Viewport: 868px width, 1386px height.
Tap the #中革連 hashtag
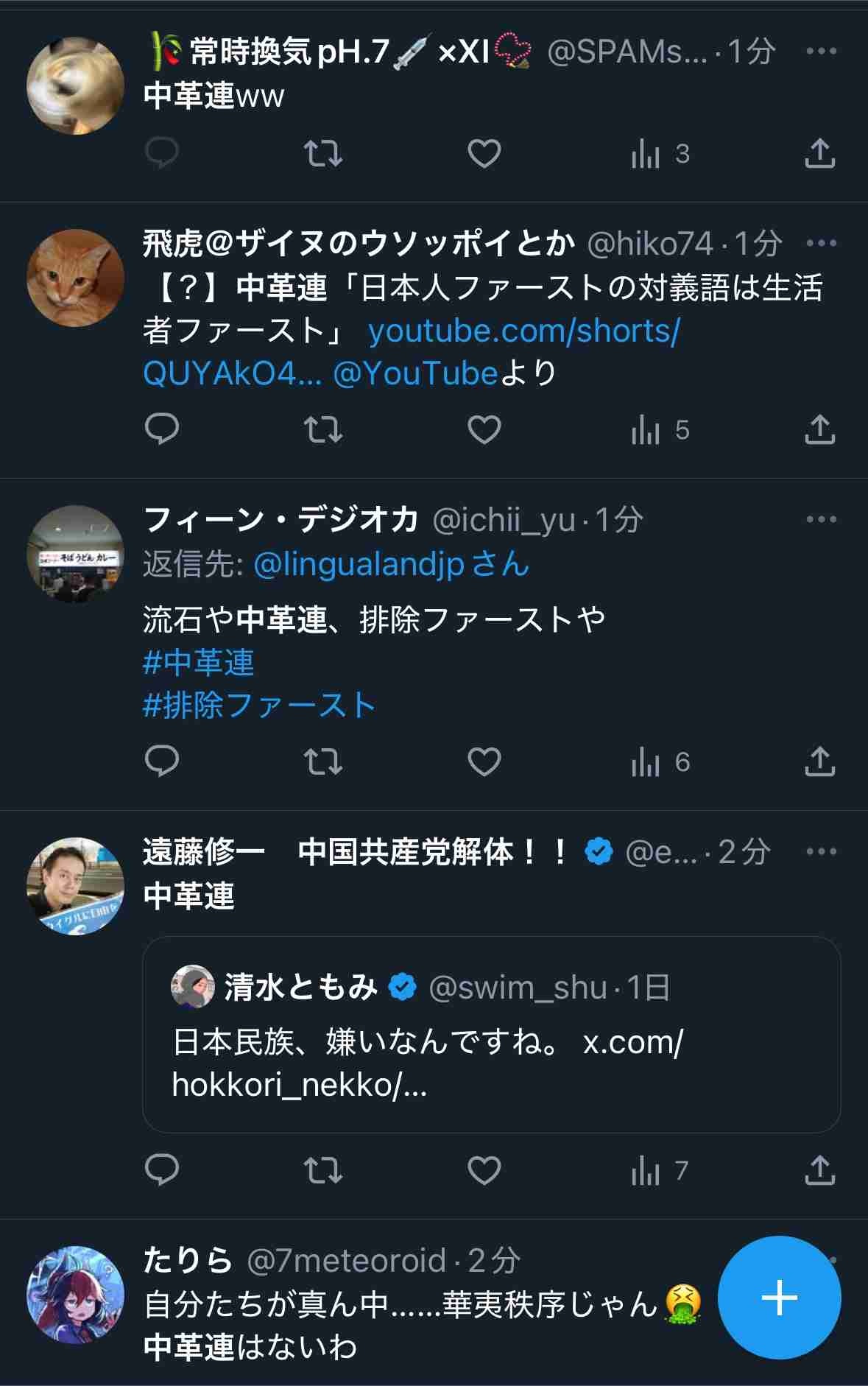coord(199,663)
